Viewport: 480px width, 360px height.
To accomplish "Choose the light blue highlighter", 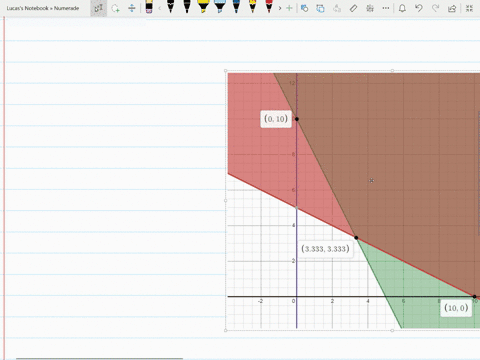I will (220, 7).
